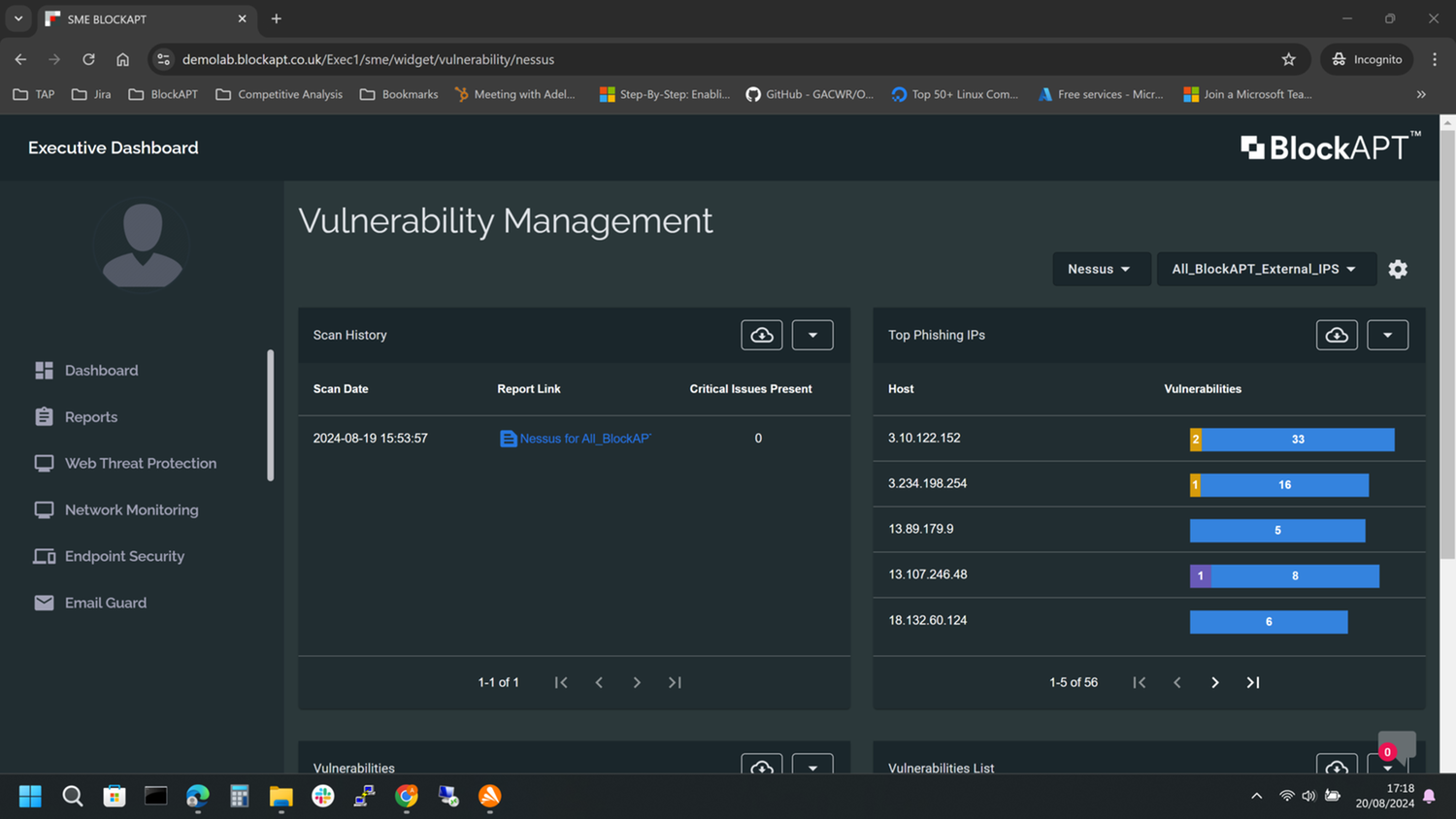Open the settings gear beside scan dropdown
Viewport: 1456px width, 819px height.
click(x=1398, y=269)
